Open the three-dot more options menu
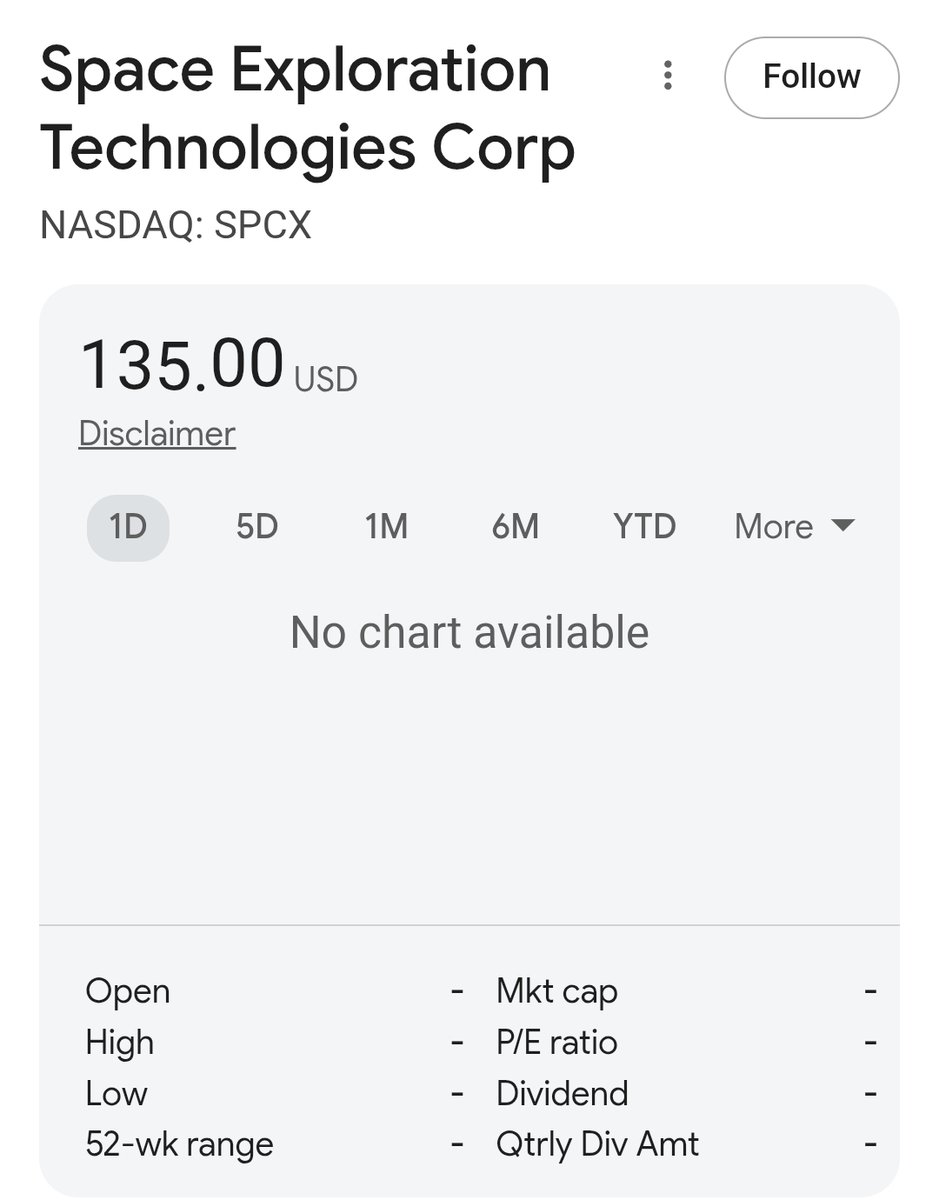Screen dimensions: 939x1200 [668, 76]
